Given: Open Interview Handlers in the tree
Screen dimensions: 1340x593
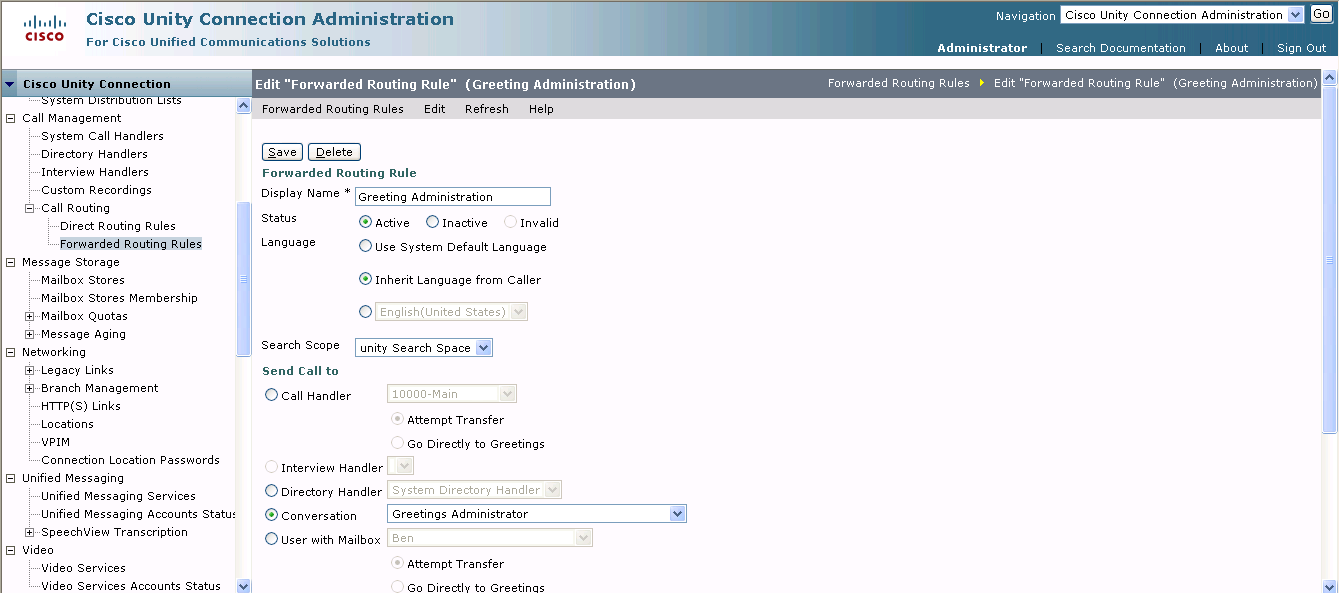Looking at the screenshot, I should point(95,172).
